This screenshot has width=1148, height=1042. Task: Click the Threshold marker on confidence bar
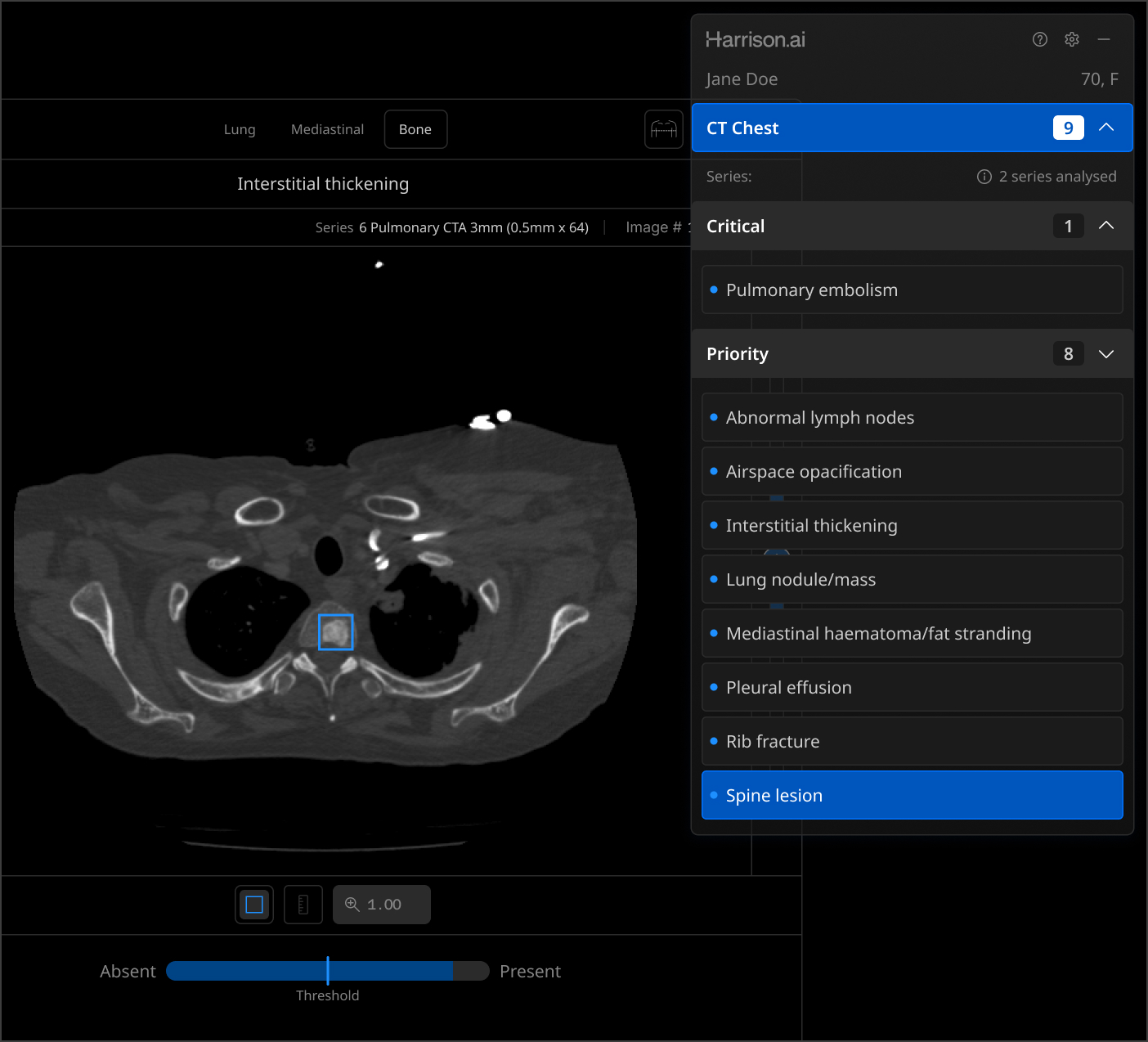point(328,971)
